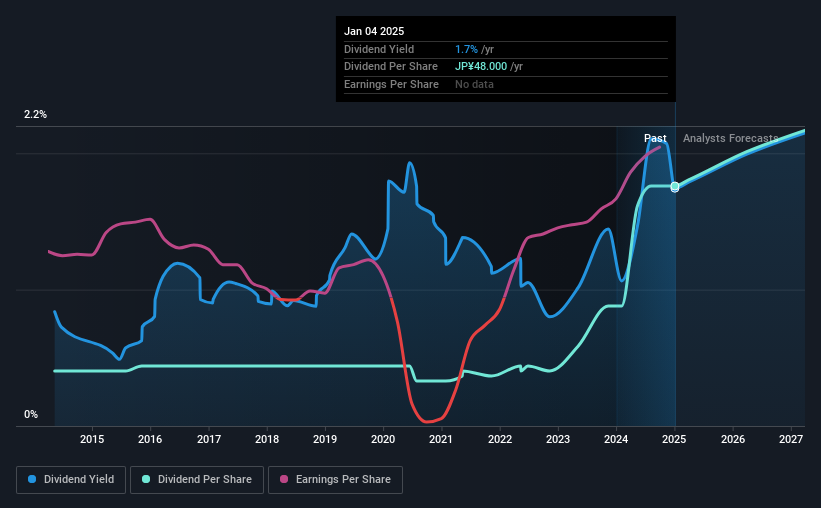Click the tooltip 'Dividend Yield' row label
The image size is (821, 508).
point(379,49)
